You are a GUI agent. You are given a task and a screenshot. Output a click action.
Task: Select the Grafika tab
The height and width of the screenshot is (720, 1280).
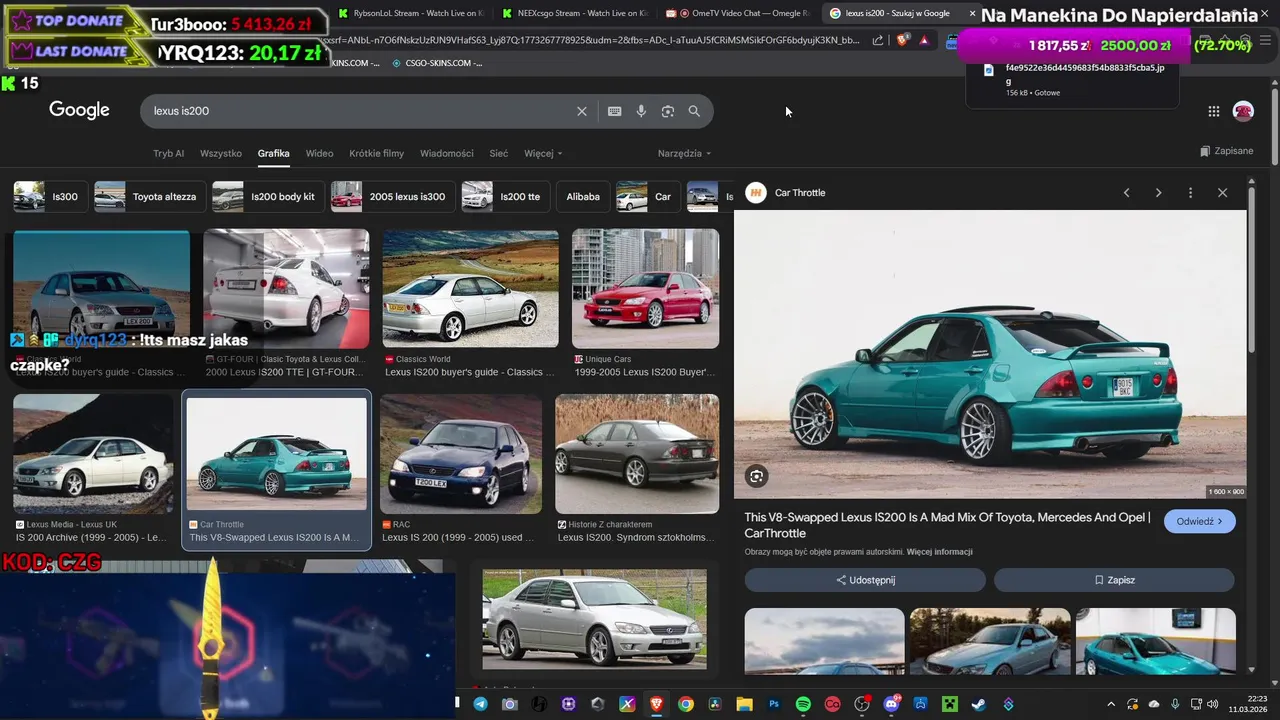point(273,154)
